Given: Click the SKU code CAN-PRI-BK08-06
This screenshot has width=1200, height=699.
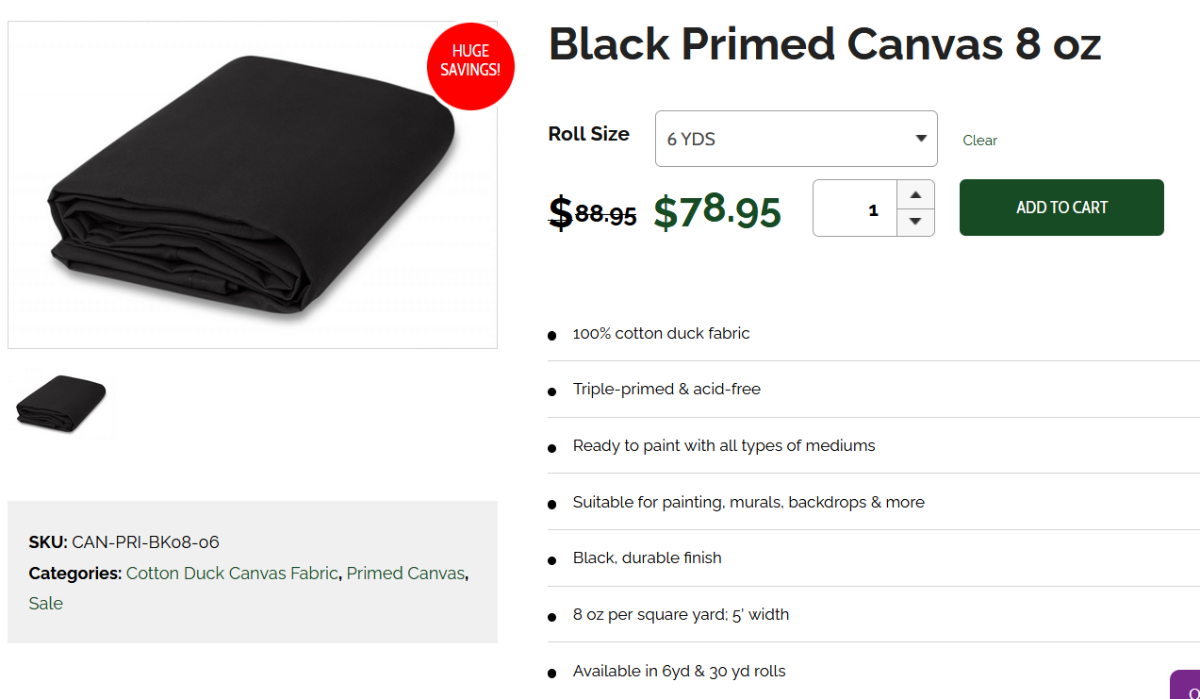Looking at the screenshot, I should click(x=145, y=542).
